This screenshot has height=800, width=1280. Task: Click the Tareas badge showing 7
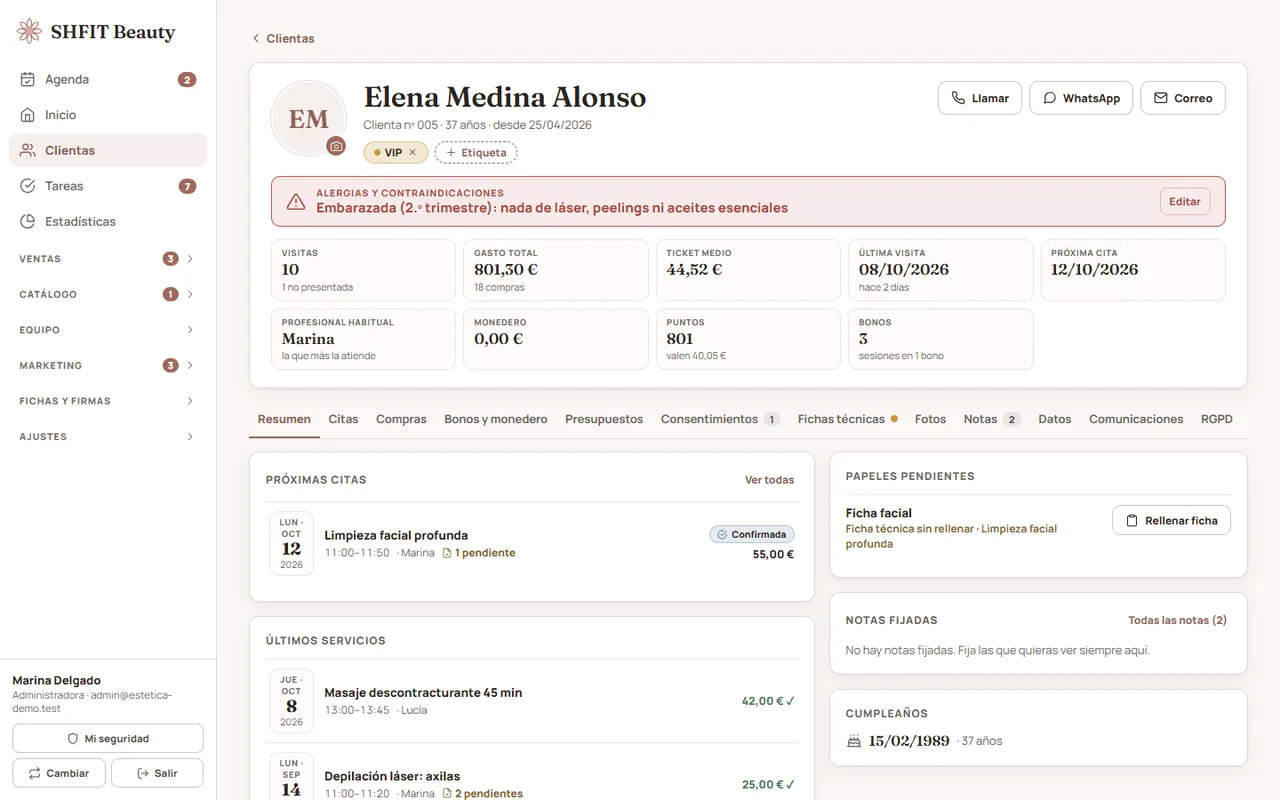tap(187, 186)
